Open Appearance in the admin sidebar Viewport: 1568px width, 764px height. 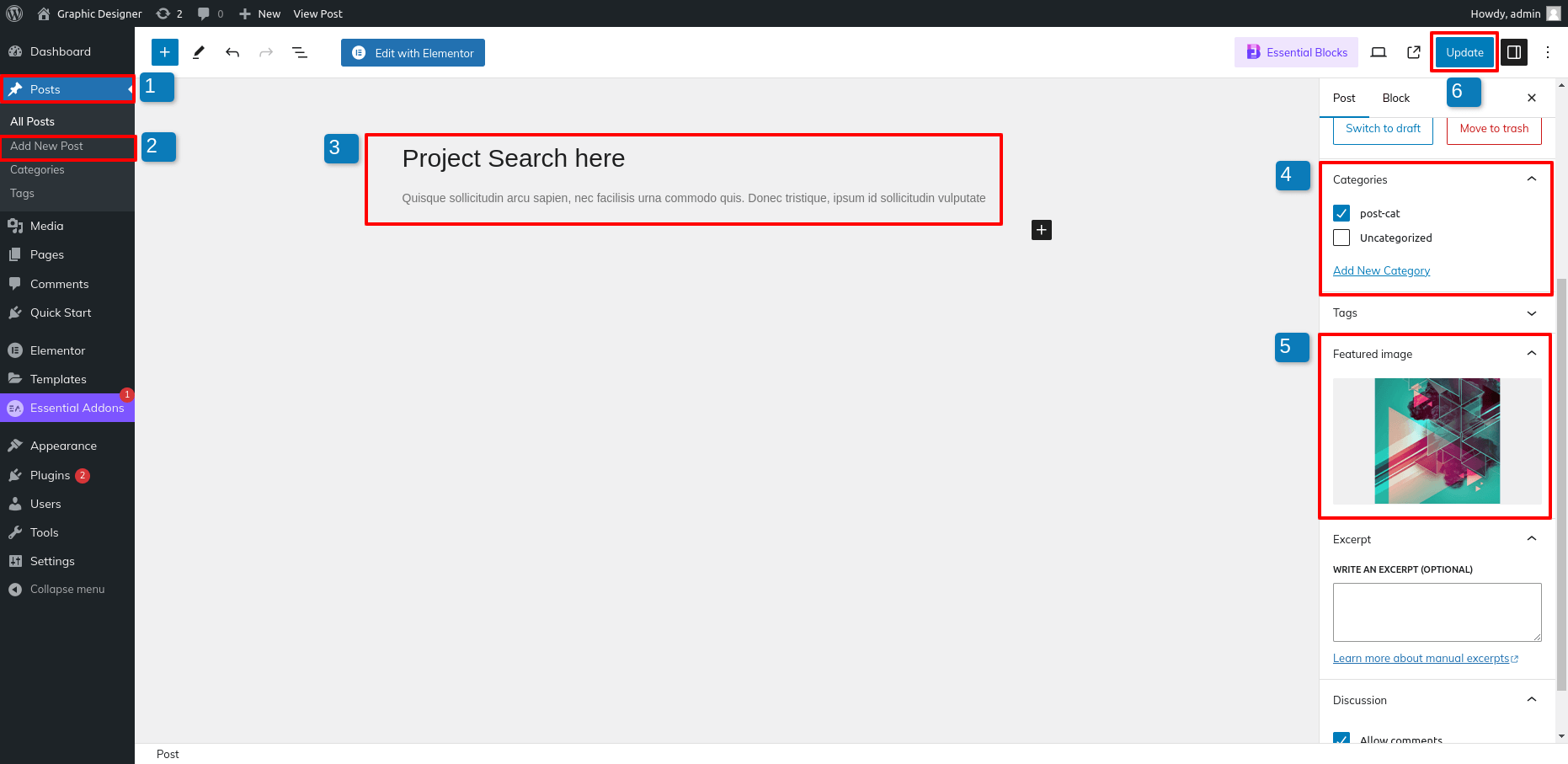(63, 446)
